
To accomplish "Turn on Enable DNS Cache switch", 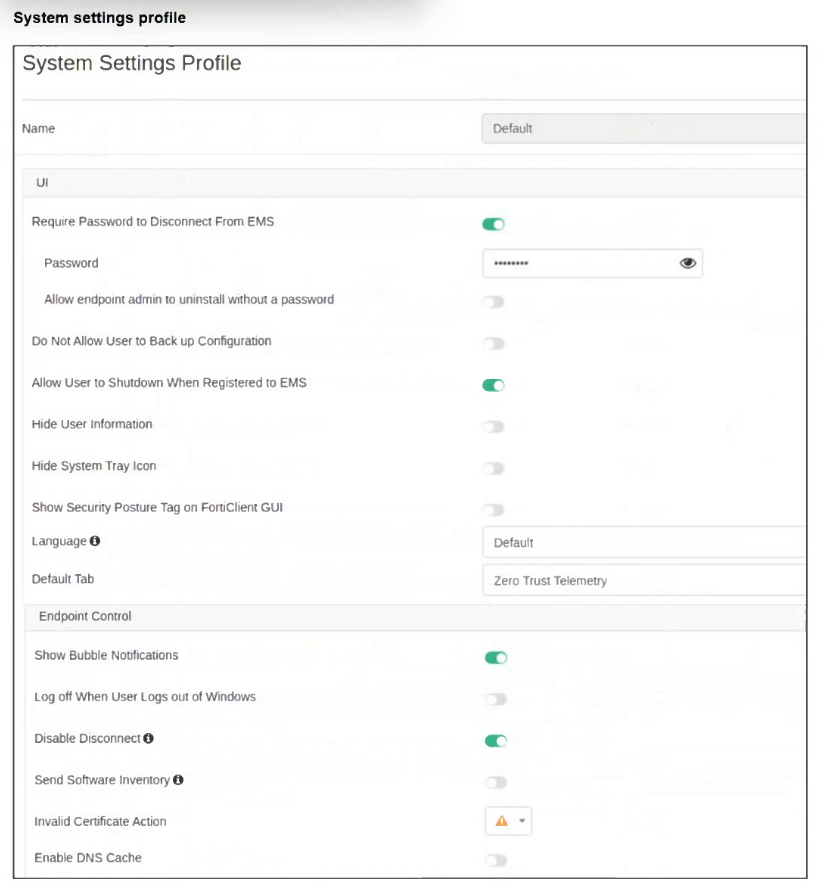I will pos(496,860).
